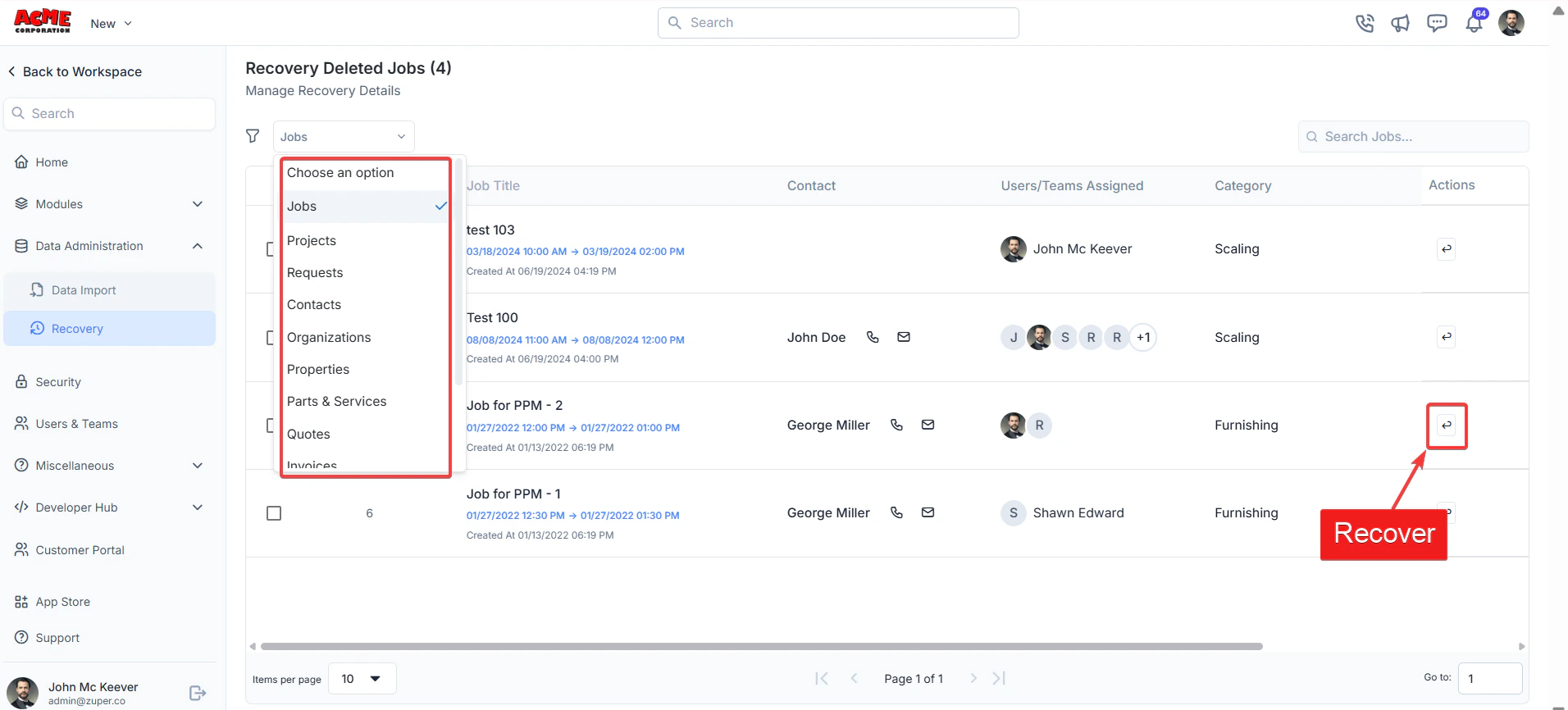Focus the top global Search field

(838, 23)
